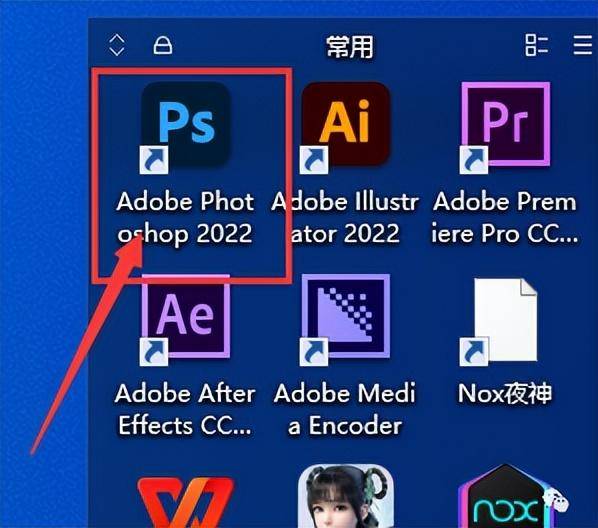This screenshot has height=528, width=598.
Task: Click the 'Nox夜神' label text
Action: 505,393
